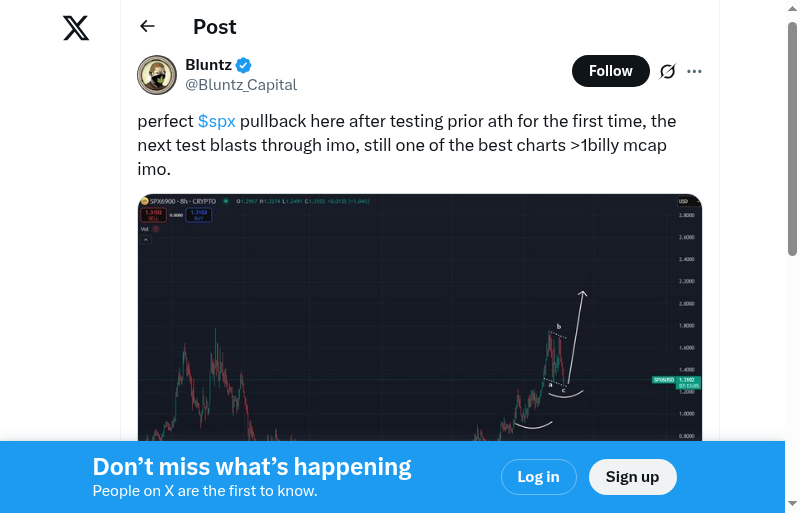
Task: Click "People on X are the first to know" text
Action: coord(205,491)
